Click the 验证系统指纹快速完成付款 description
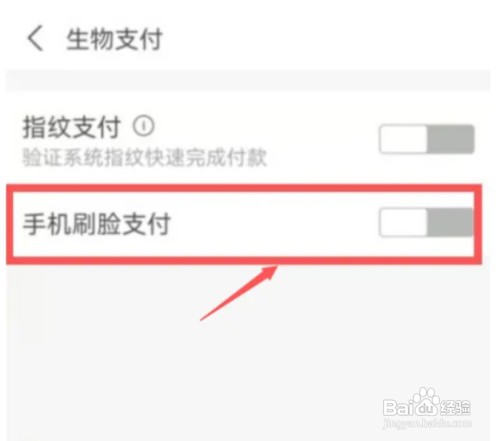Image resolution: width=500 pixels, height=441 pixels. click(145, 157)
